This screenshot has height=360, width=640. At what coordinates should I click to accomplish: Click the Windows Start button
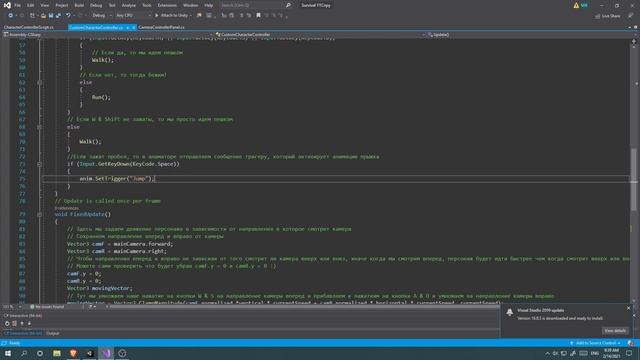8,353
